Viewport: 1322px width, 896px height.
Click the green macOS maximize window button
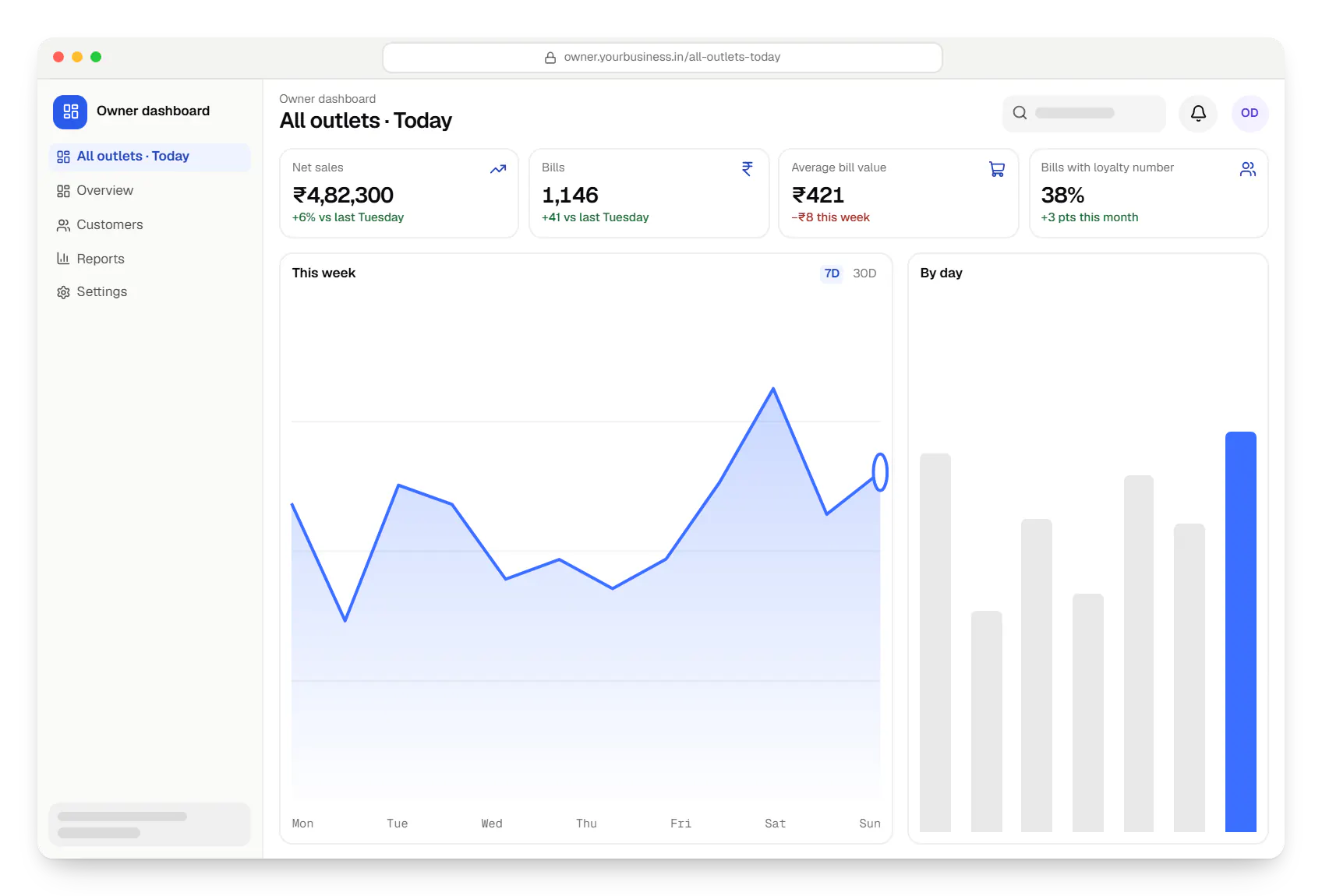point(96,57)
